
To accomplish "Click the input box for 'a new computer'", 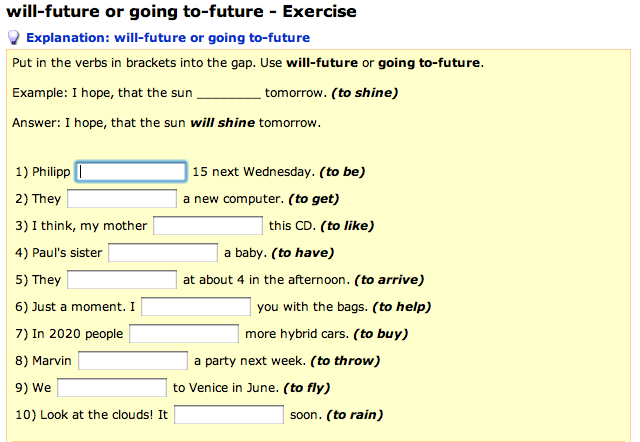I will (122, 199).
